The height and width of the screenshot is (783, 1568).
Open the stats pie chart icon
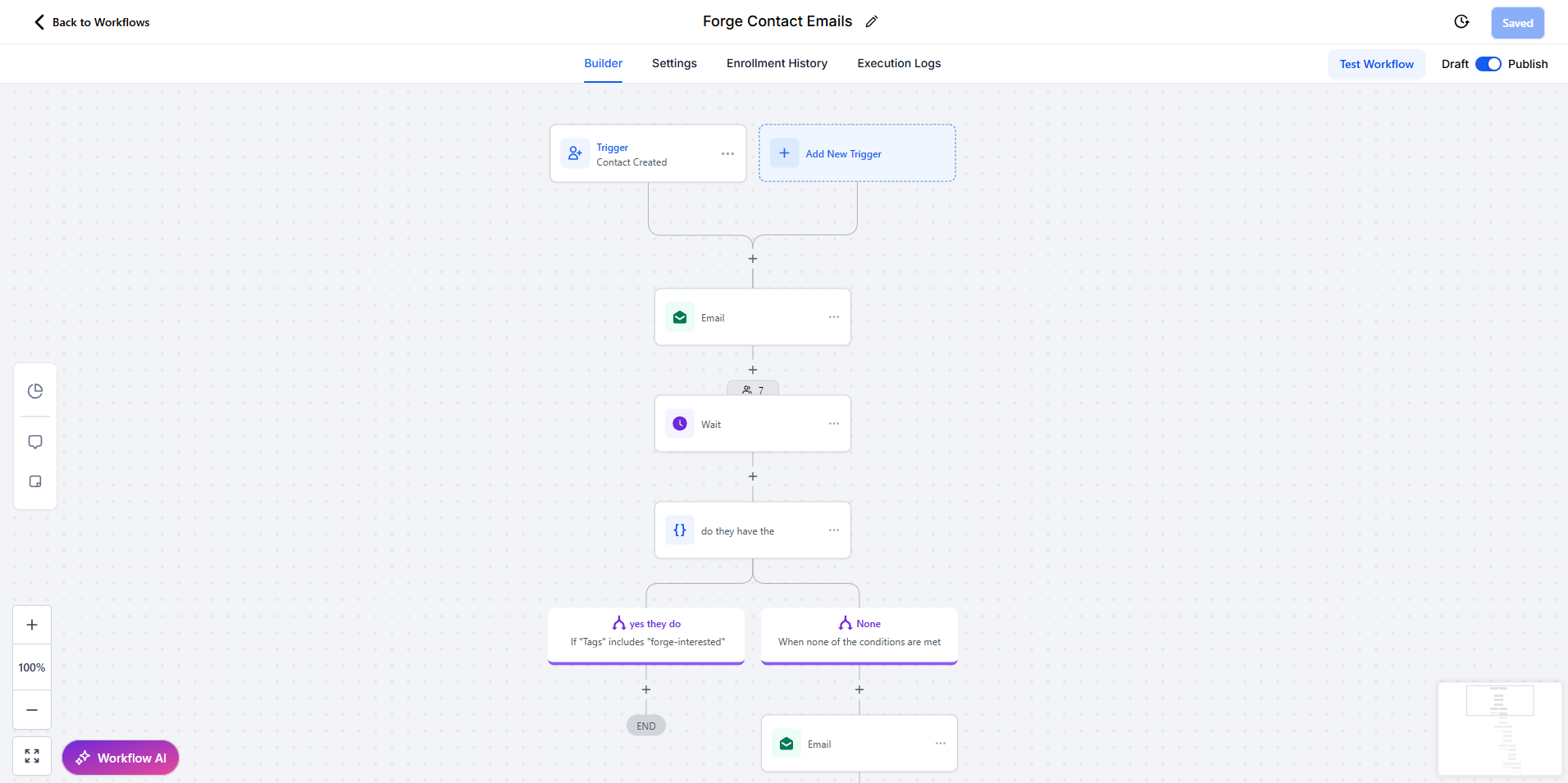35,391
